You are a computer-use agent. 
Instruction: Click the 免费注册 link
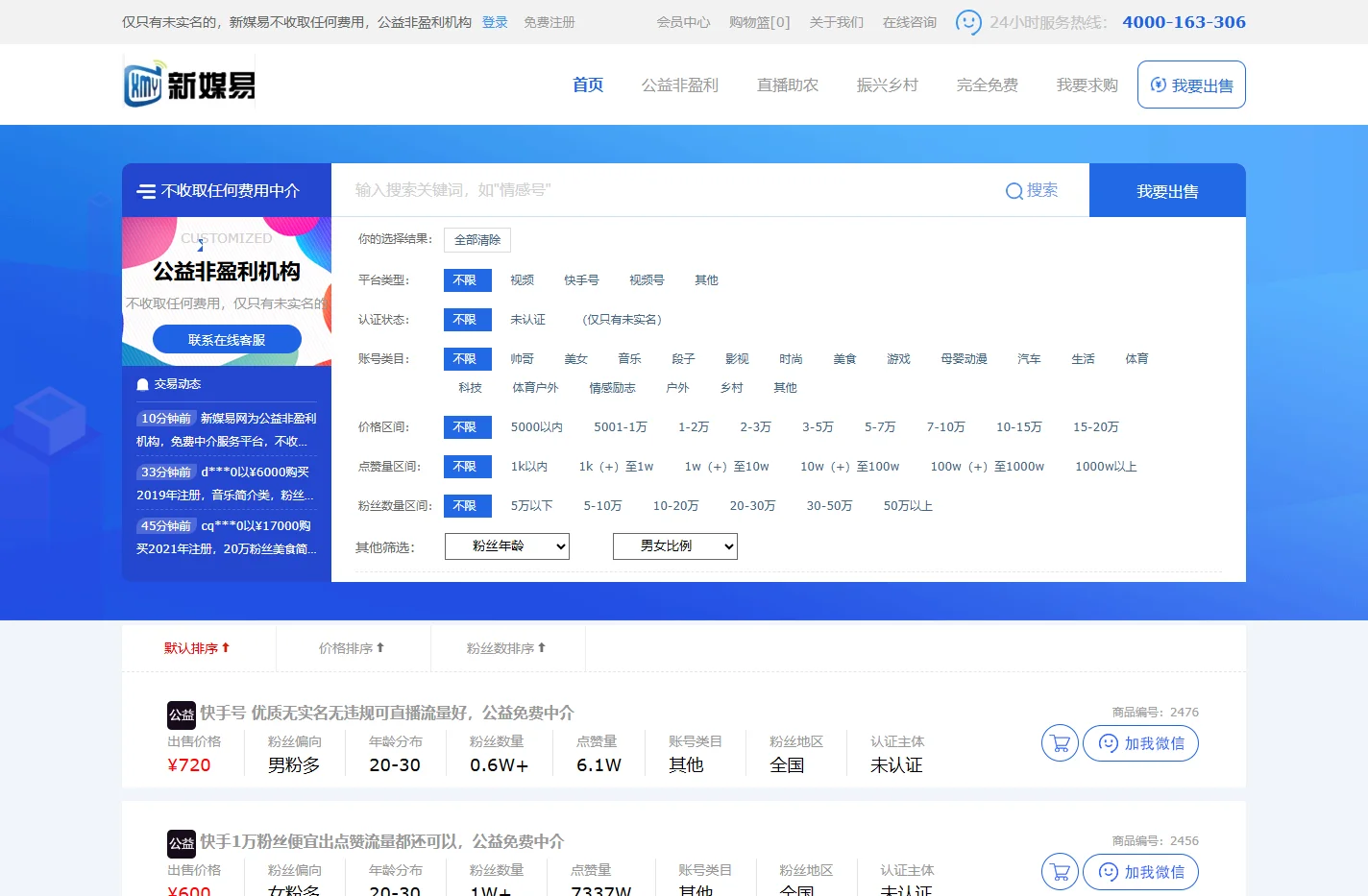550,22
